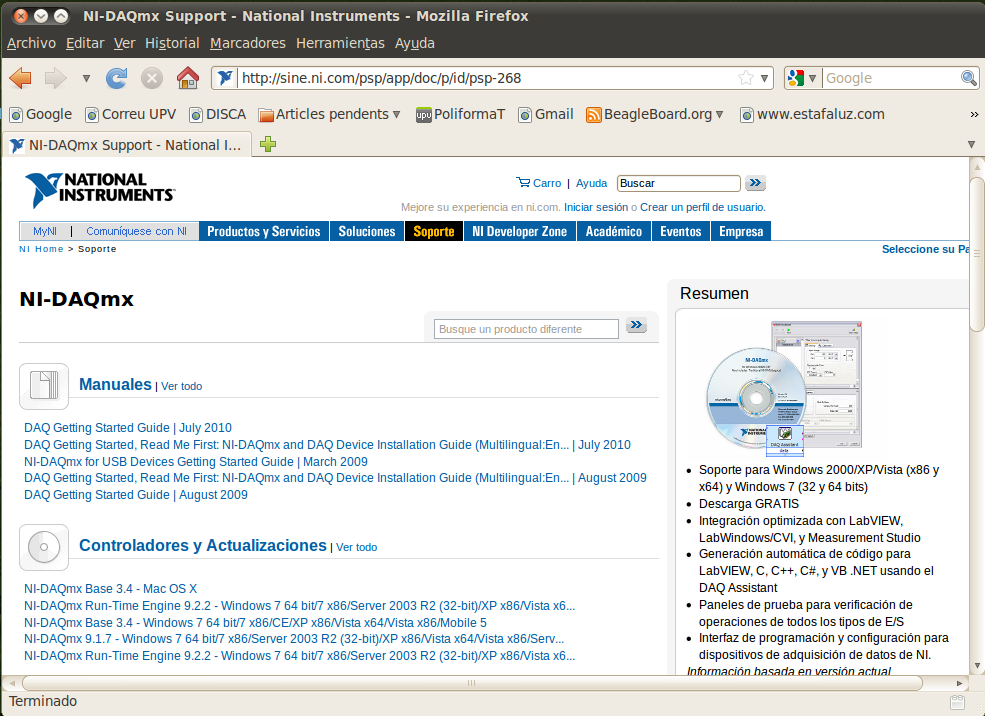Bookmark this page with the star icon
985x716 pixels.
[x=746, y=78]
